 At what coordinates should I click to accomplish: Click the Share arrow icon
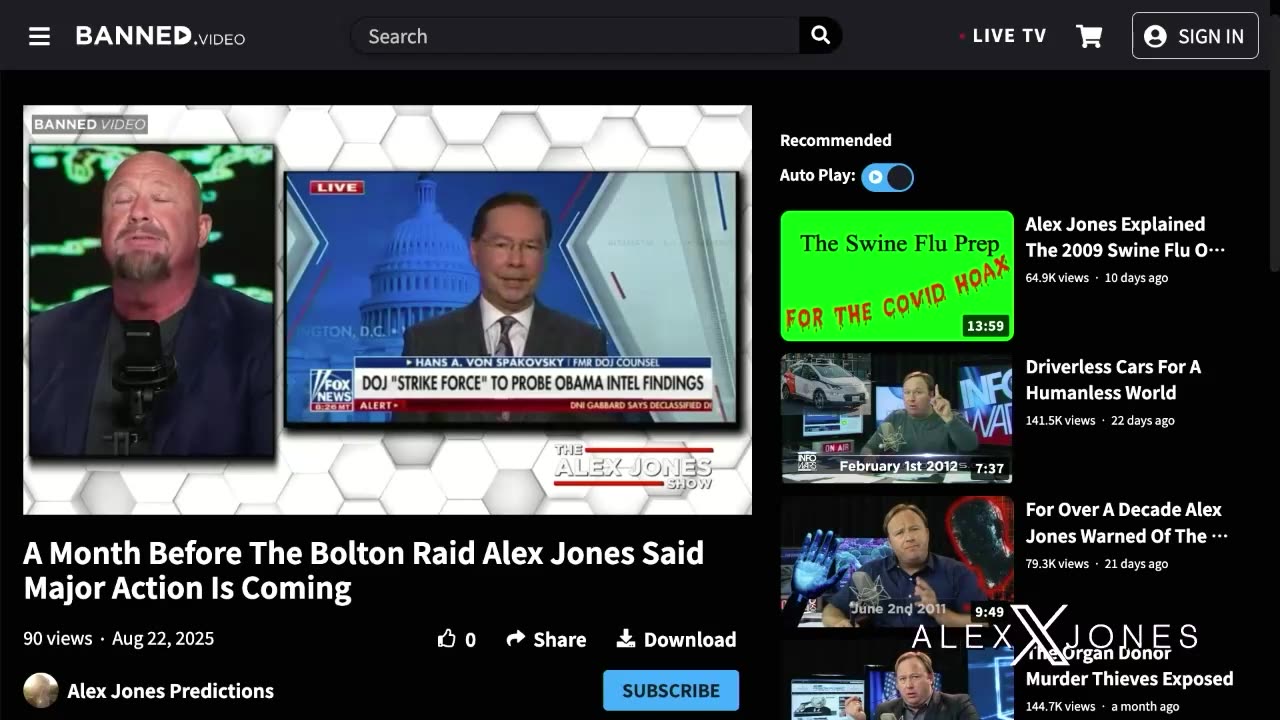[x=516, y=638]
